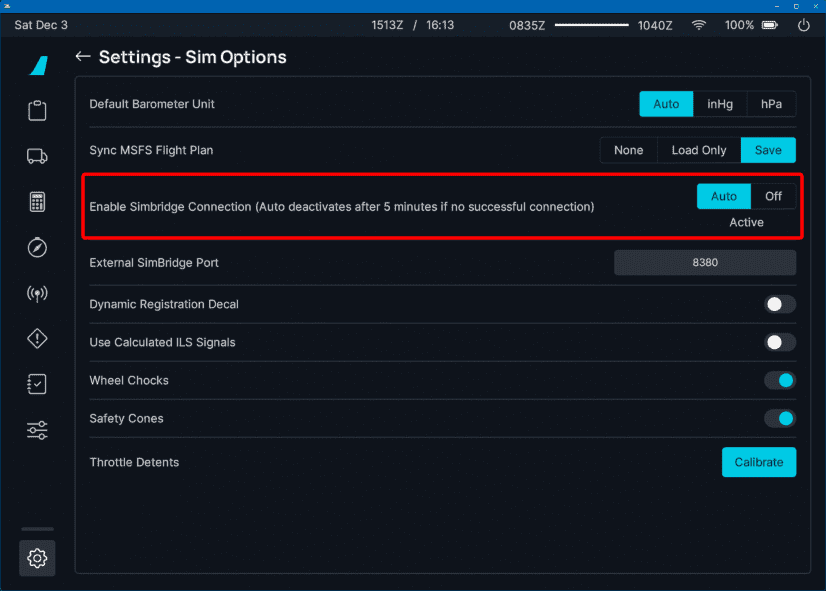Select hPa as default barometer unit
826x591 pixels.
771,104
